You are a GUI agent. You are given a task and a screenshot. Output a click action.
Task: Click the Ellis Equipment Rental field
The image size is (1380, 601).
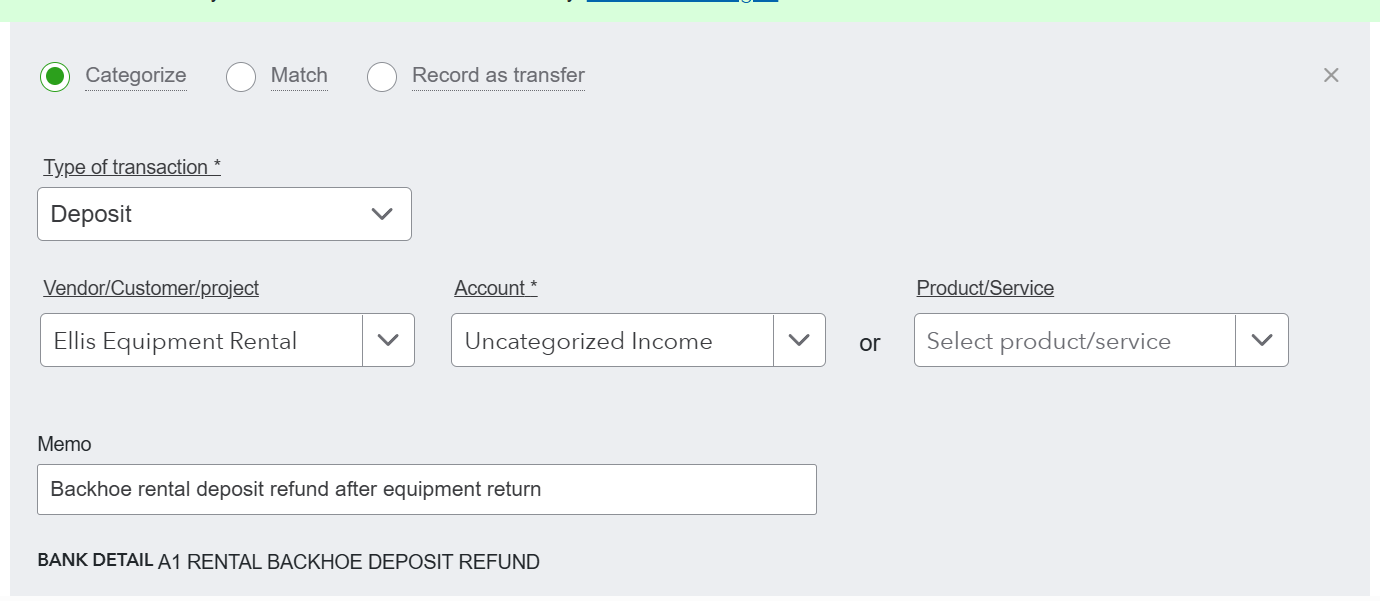[x=200, y=341]
